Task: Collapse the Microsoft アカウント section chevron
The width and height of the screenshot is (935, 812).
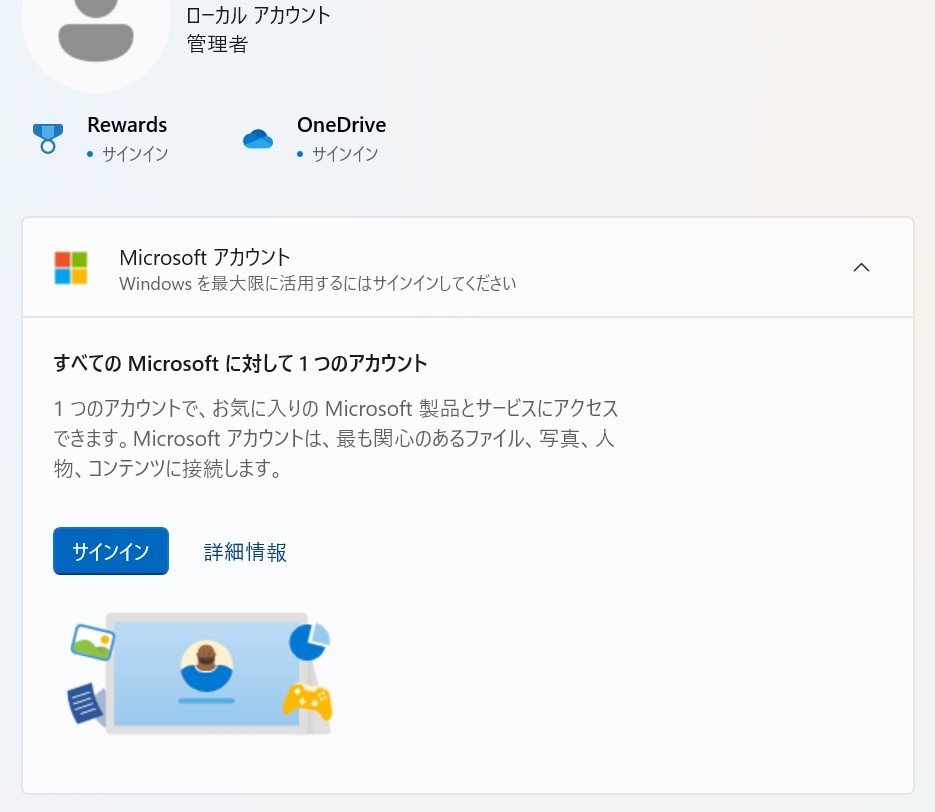Action: click(861, 267)
